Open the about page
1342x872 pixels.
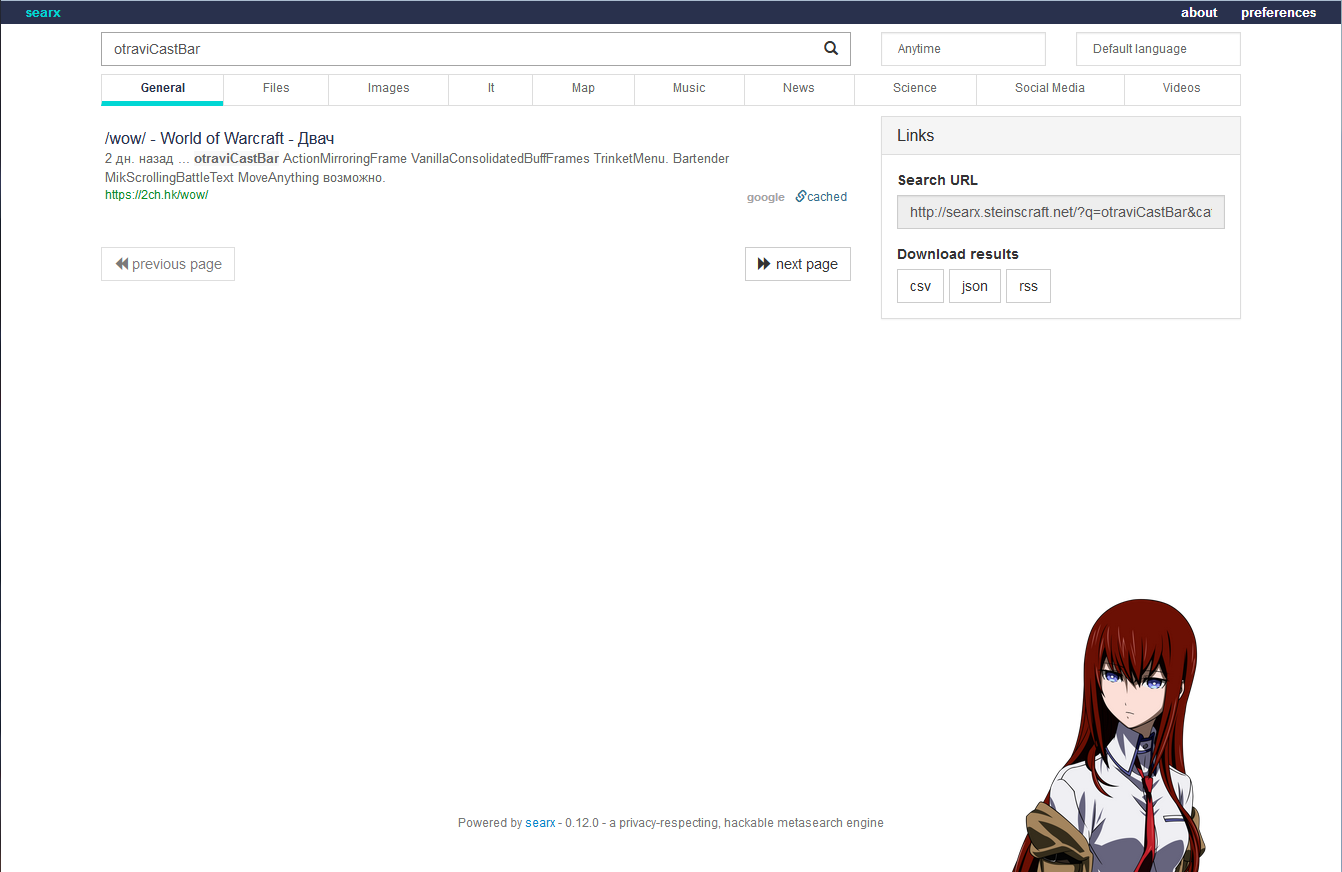pyautogui.click(x=1199, y=13)
